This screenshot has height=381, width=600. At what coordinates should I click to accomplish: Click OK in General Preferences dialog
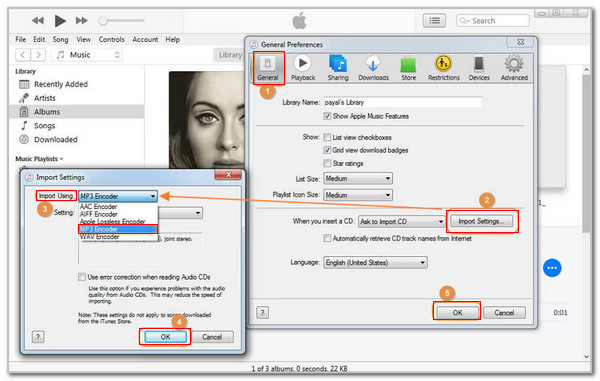click(x=457, y=313)
